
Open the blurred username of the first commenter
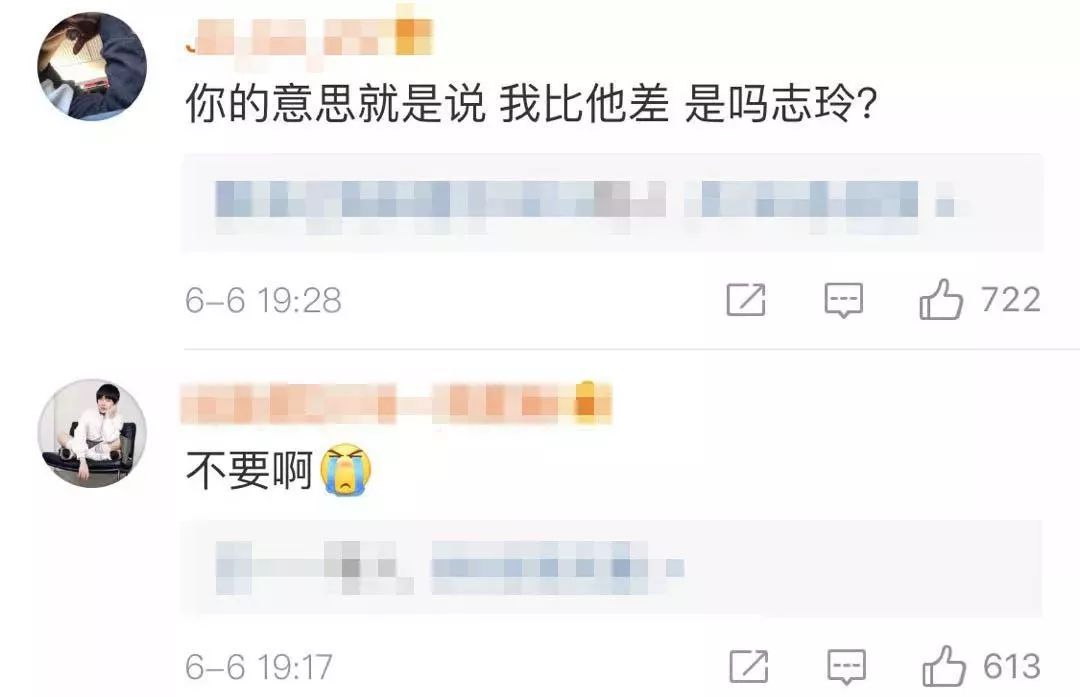[309, 37]
